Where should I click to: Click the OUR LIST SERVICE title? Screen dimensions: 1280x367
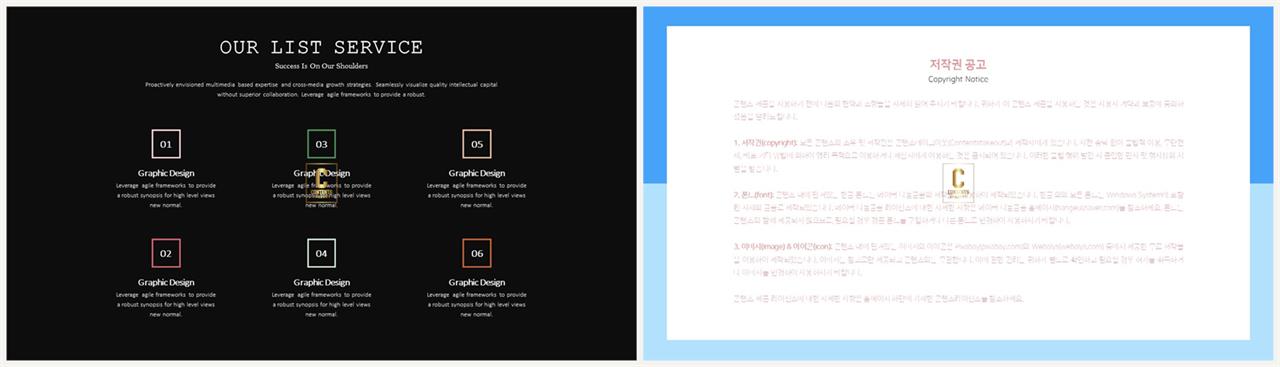[x=321, y=47]
